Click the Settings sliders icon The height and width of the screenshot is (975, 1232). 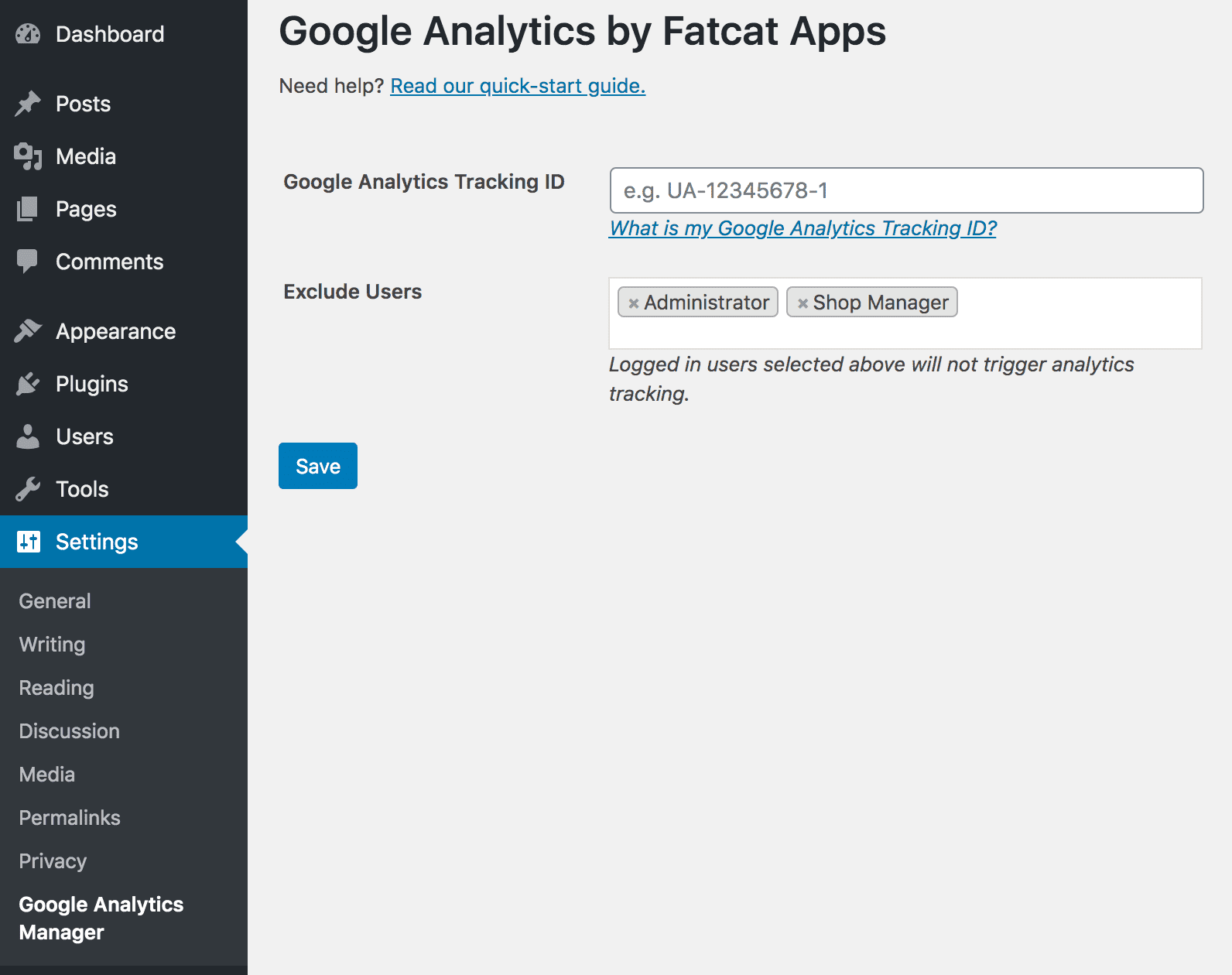pyautogui.click(x=29, y=542)
